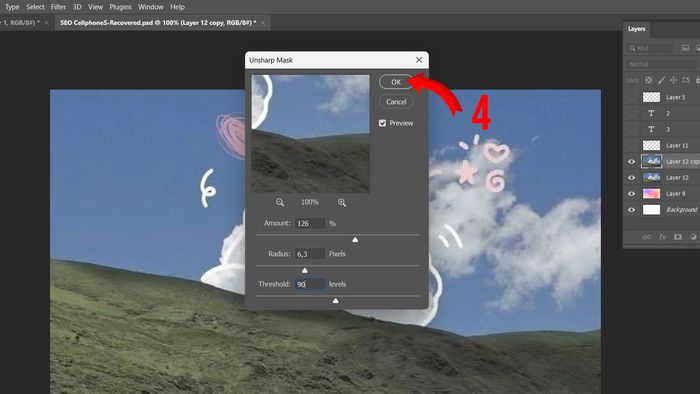This screenshot has height=394, width=700.
Task: Show text layer 2 via visibility box
Action: coord(631,113)
